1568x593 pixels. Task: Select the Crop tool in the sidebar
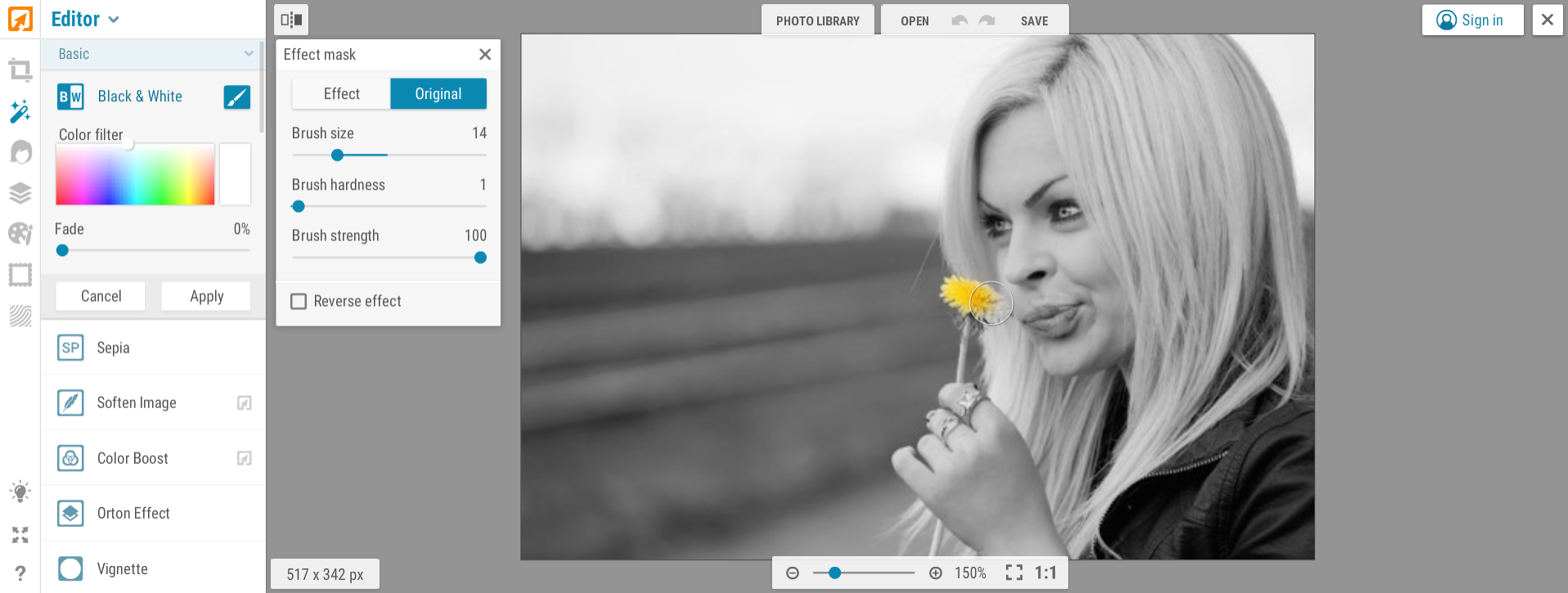point(20,70)
